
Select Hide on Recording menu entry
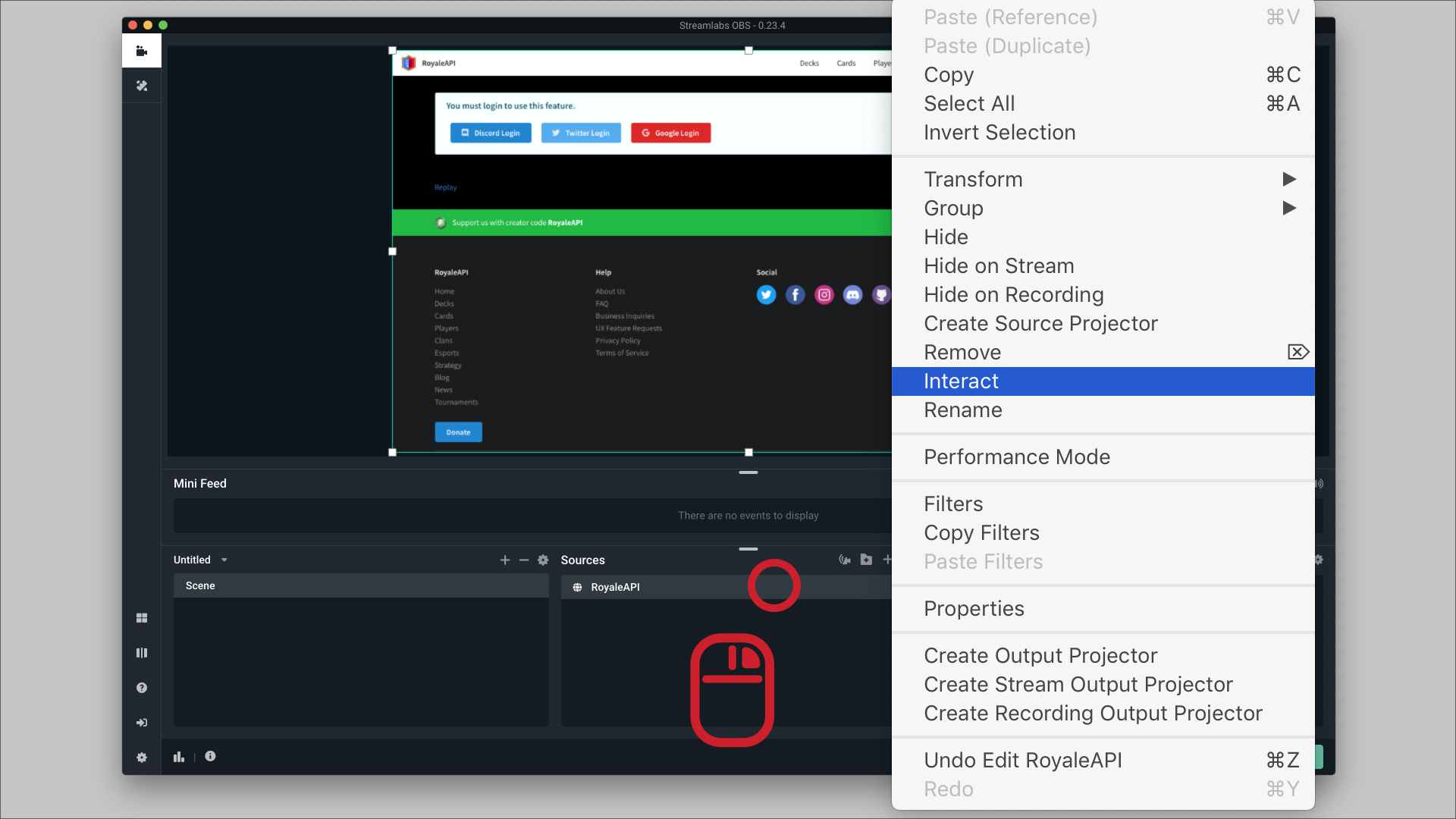[1103, 294]
